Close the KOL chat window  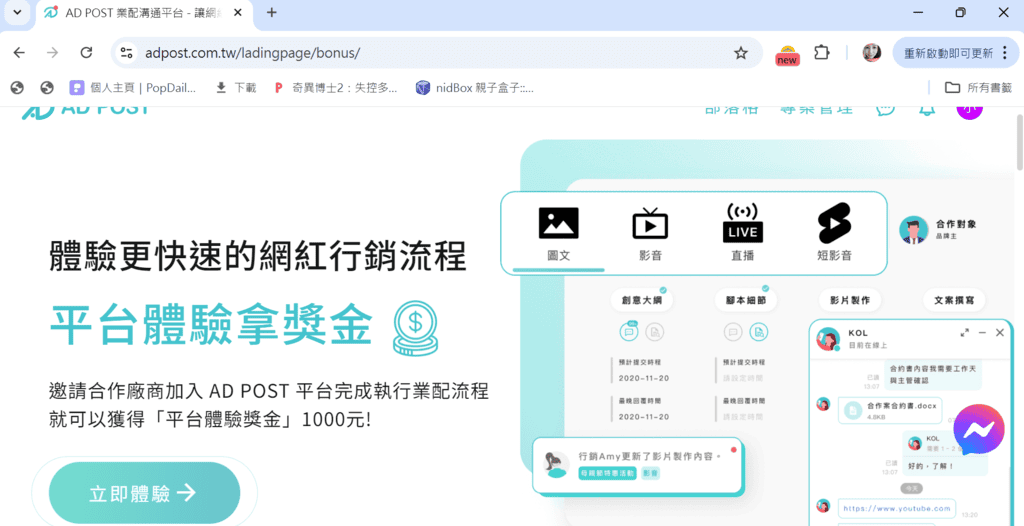[x=1000, y=333]
